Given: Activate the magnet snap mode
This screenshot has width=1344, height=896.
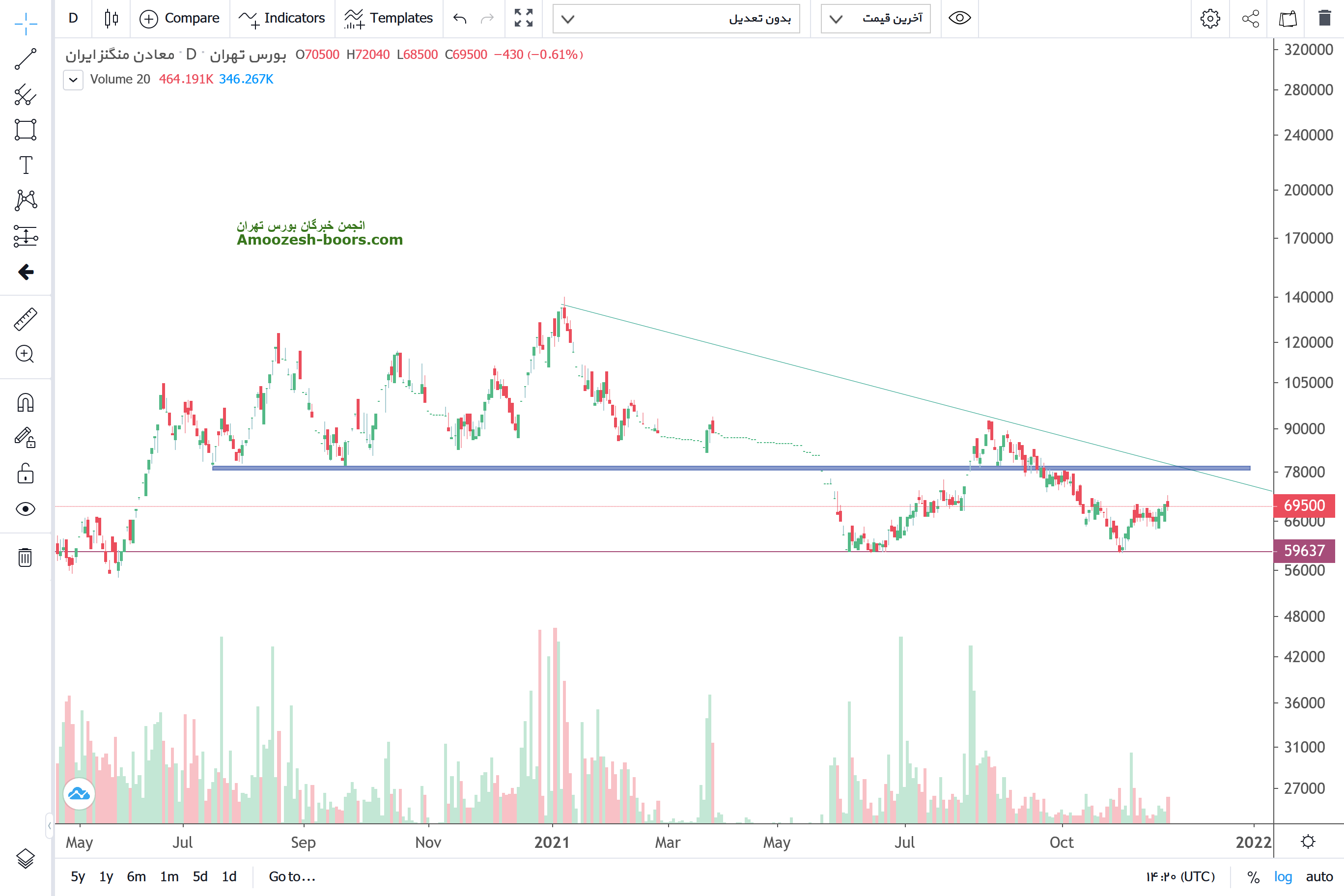Looking at the screenshot, I should point(25,403).
